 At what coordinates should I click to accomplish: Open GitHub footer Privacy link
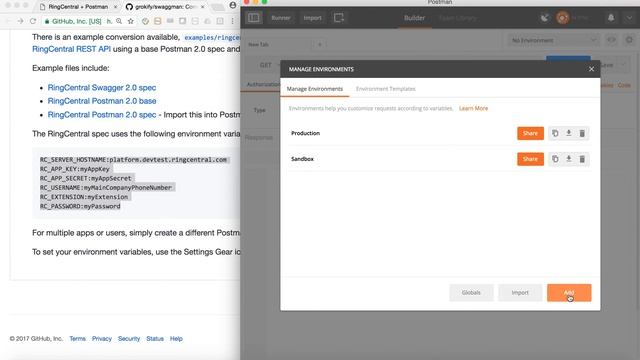(102, 338)
